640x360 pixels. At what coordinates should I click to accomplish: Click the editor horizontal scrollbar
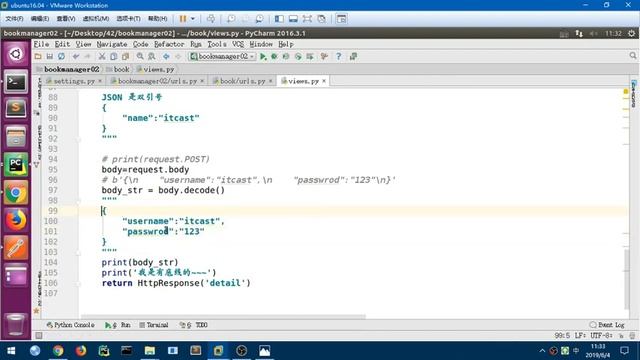[x=223, y=316]
